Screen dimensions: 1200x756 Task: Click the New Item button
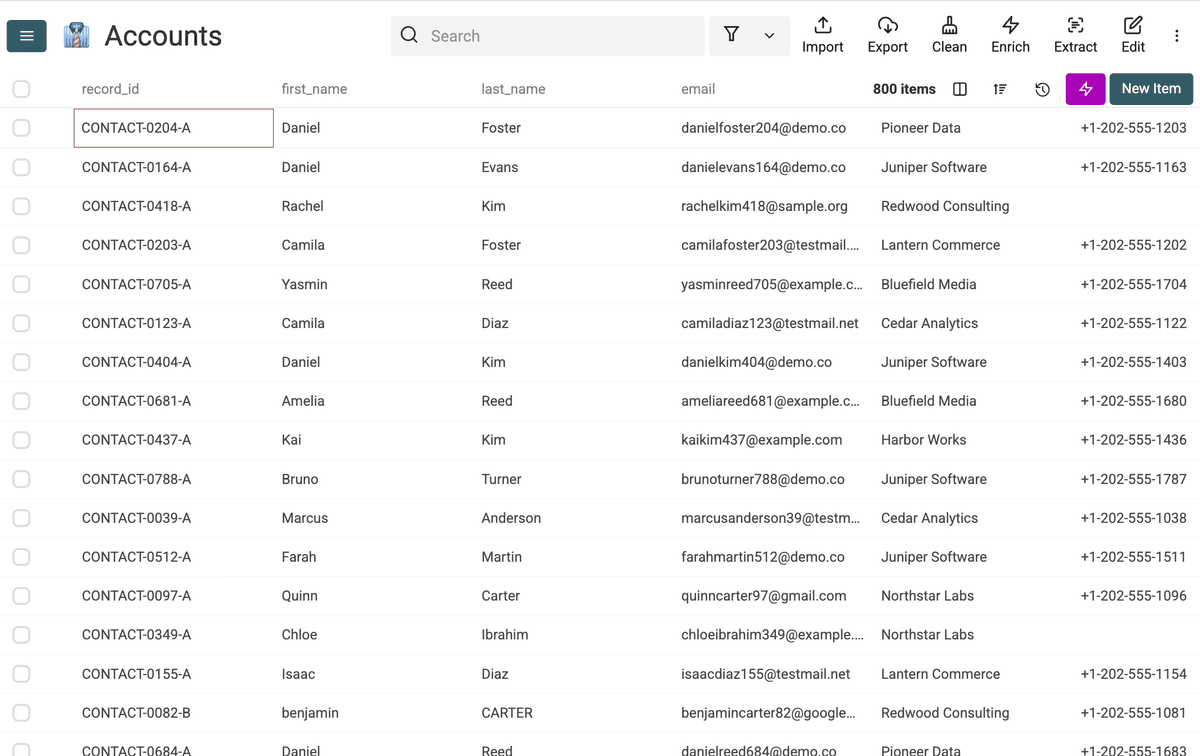pos(1151,89)
